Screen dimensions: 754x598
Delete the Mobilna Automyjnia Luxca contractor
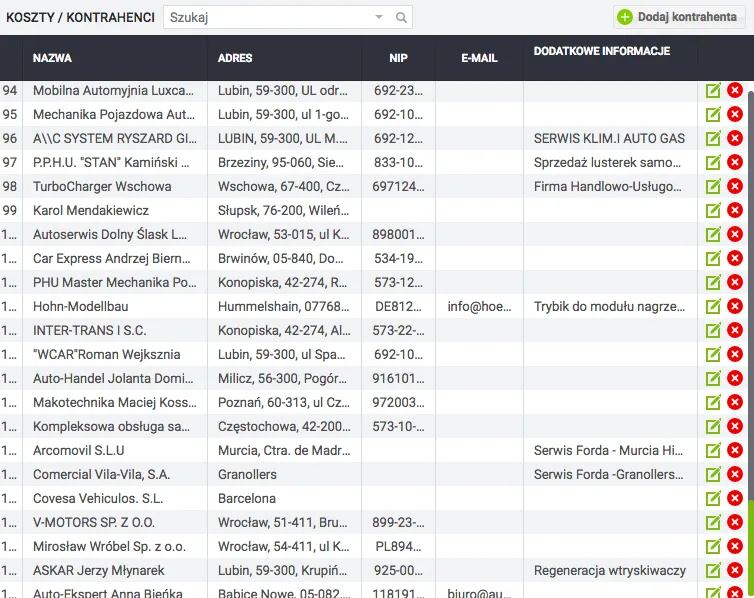pos(735,90)
